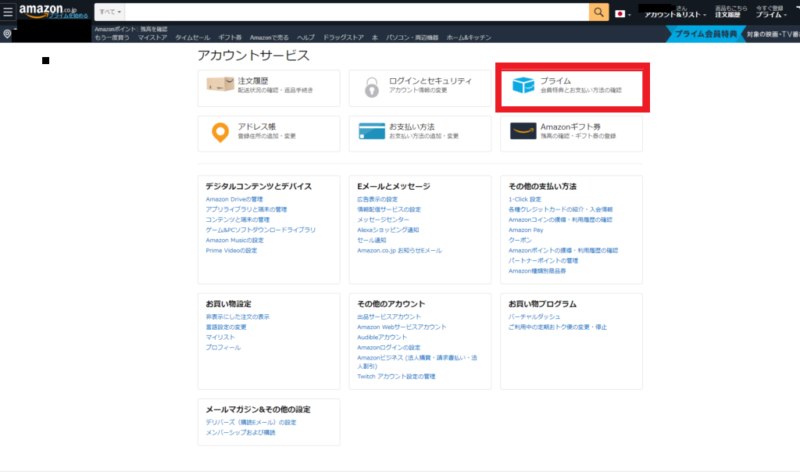Image resolution: width=800 pixels, height=472 pixels.
Task: Open ご利用中の定期おトク便の変更・停止 link
Action: tap(558, 327)
